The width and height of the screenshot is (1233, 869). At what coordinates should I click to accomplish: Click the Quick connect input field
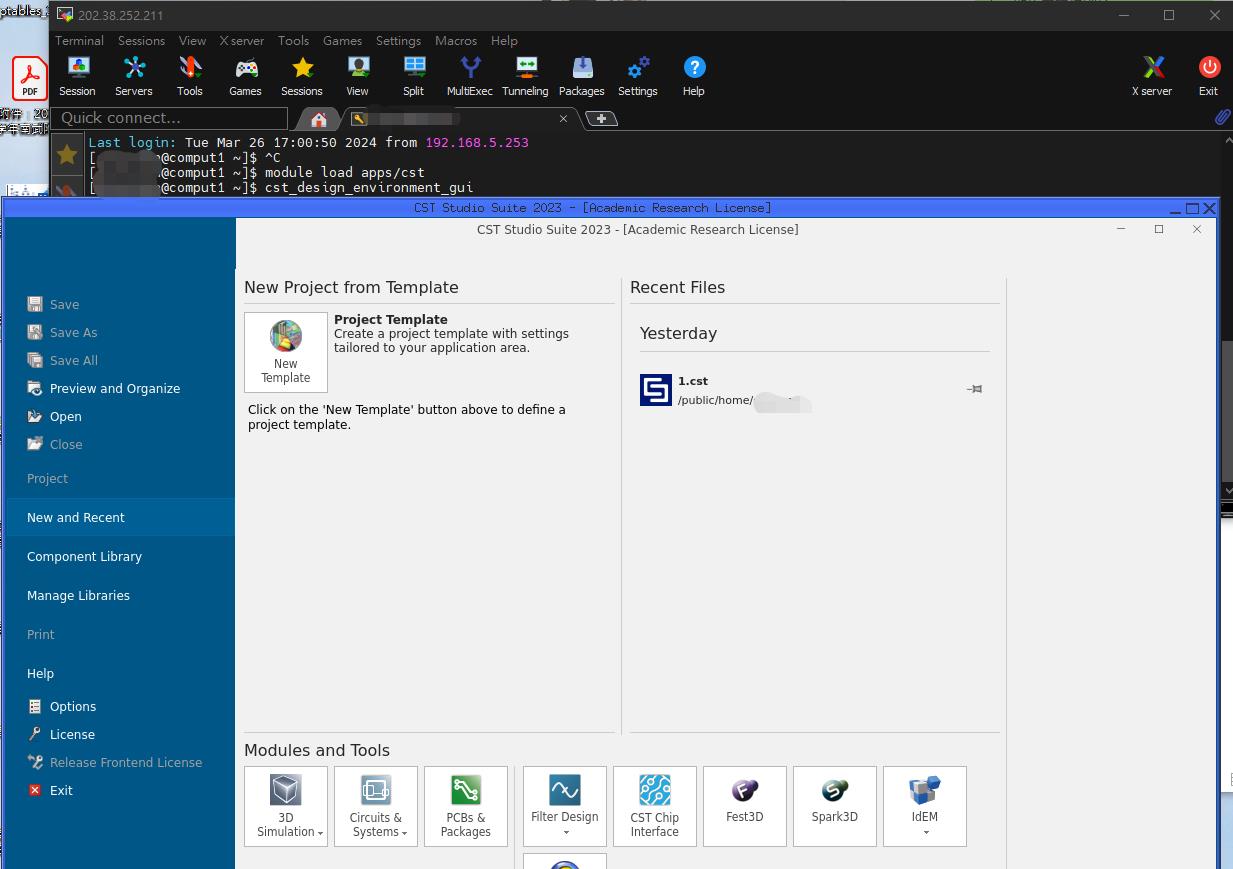coord(170,118)
